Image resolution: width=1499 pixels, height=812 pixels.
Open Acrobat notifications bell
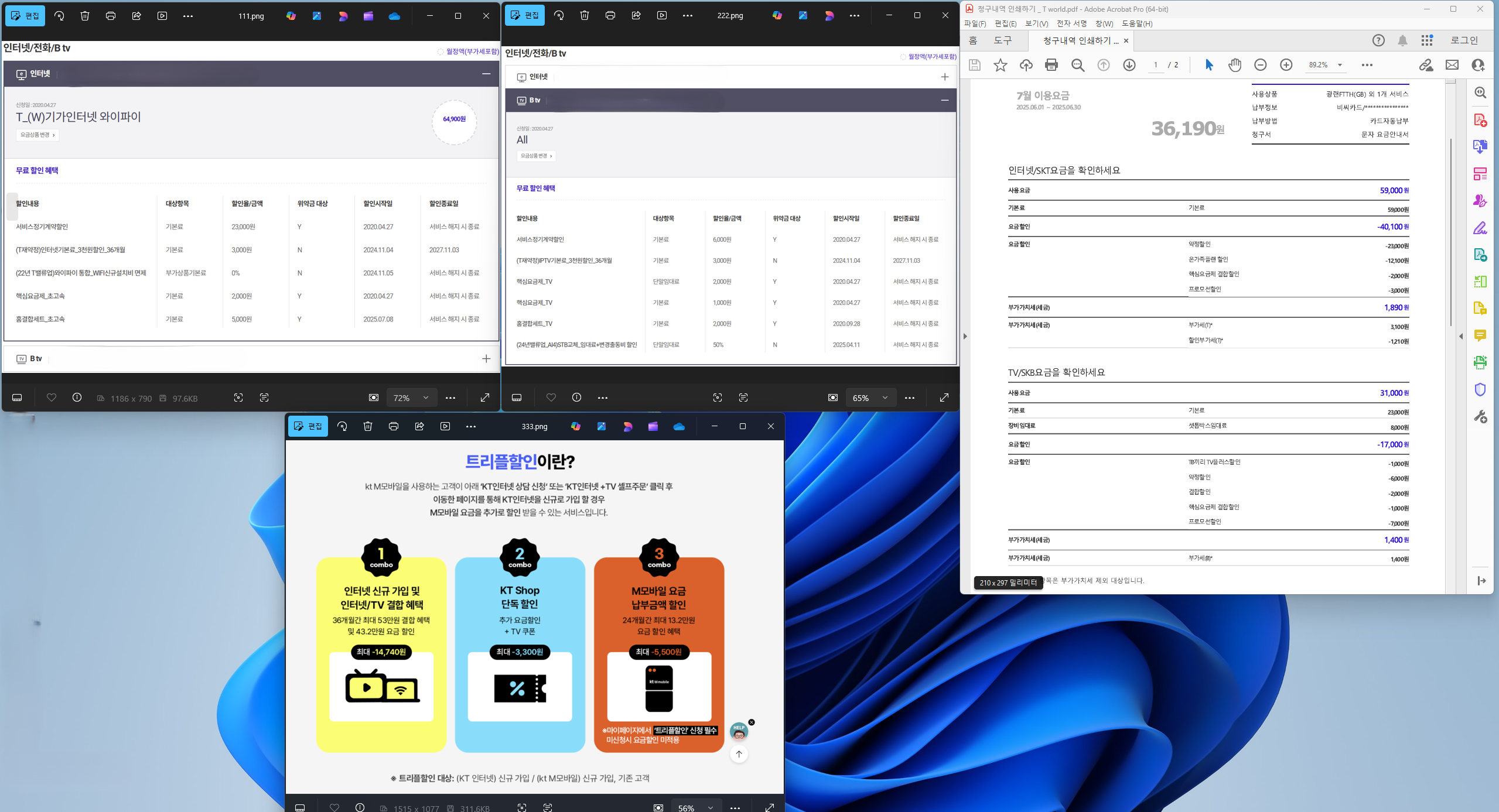click(x=1403, y=40)
